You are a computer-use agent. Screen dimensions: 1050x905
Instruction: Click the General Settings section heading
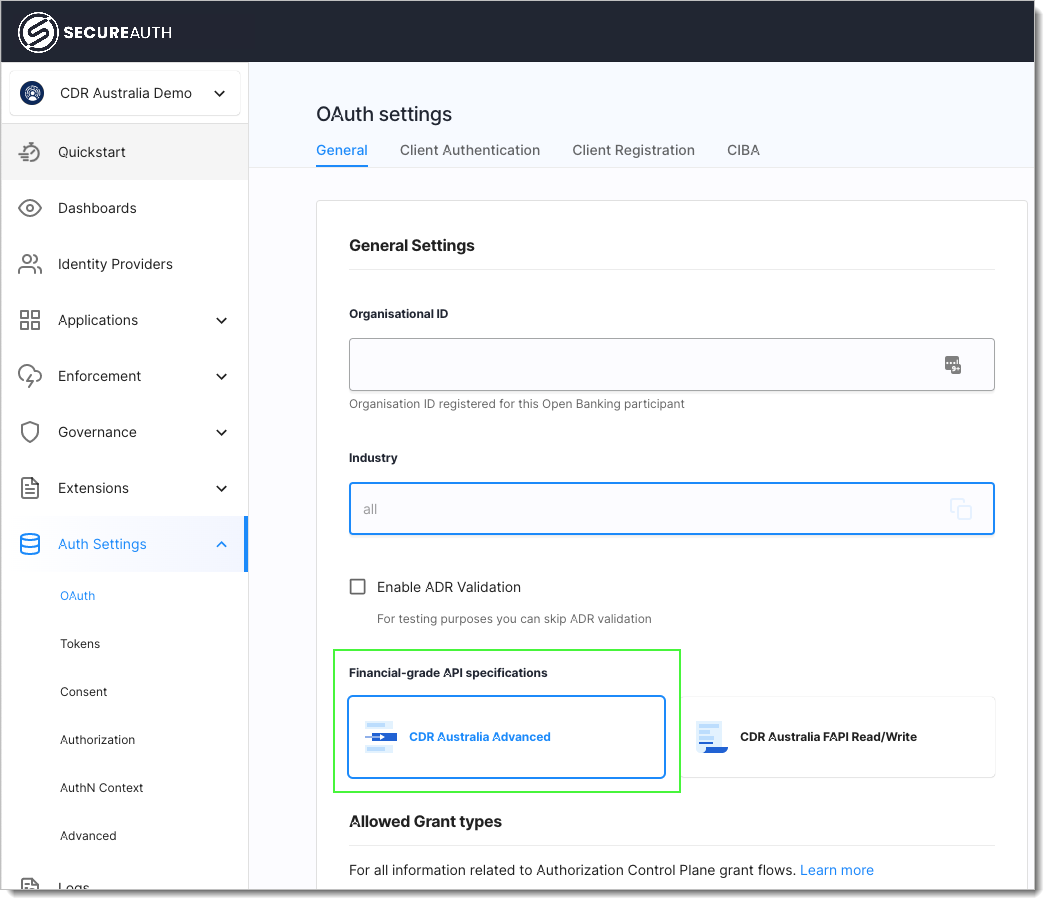coord(411,246)
